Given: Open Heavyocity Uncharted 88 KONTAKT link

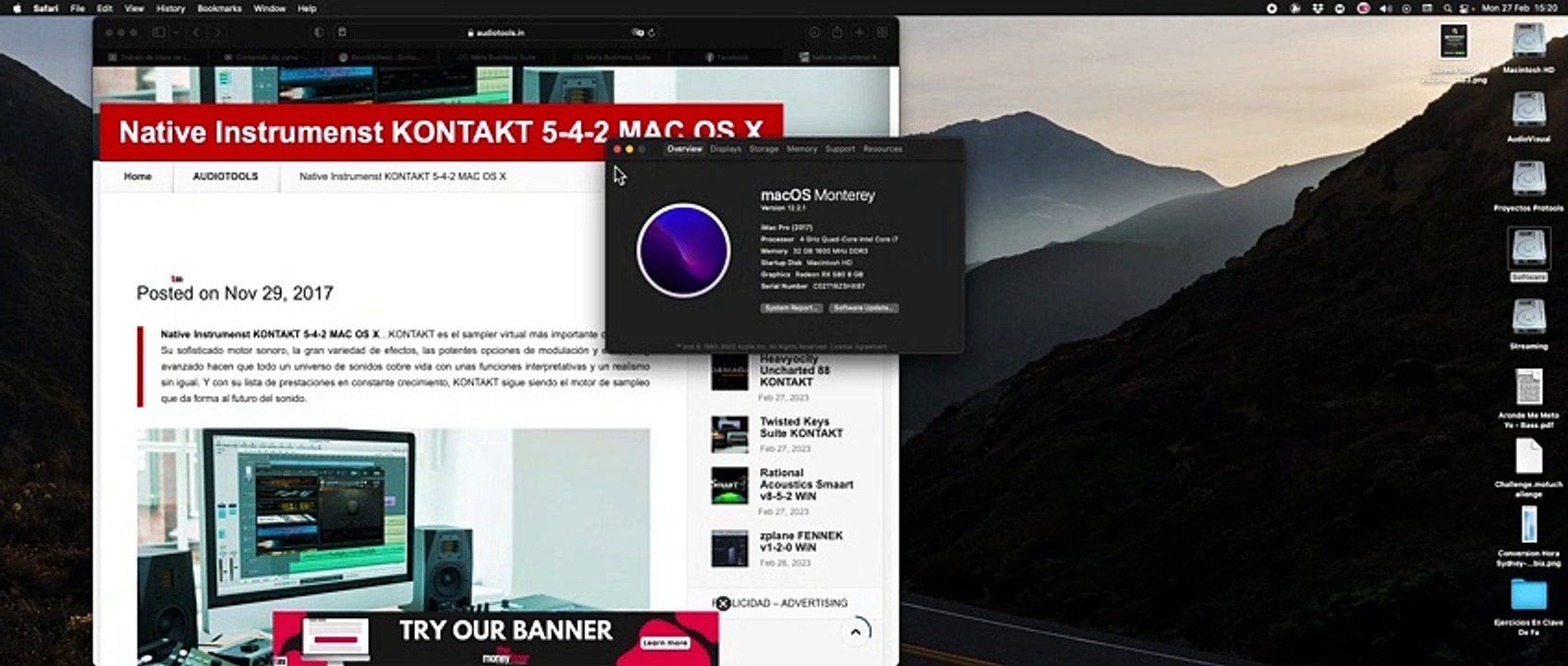Looking at the screenshot, I should click(795, 370).
